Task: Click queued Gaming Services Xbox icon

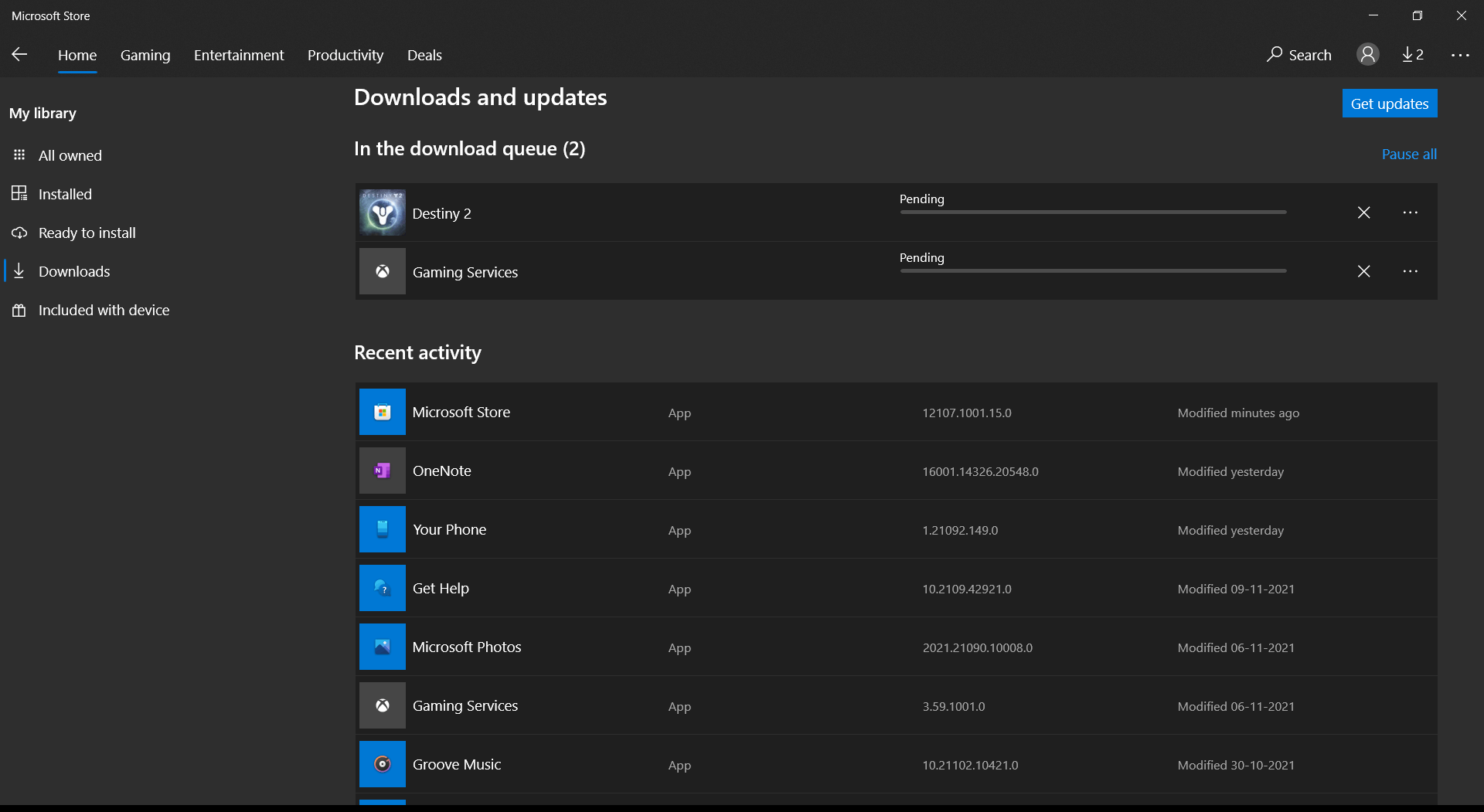Action: (x=383, y=271)
